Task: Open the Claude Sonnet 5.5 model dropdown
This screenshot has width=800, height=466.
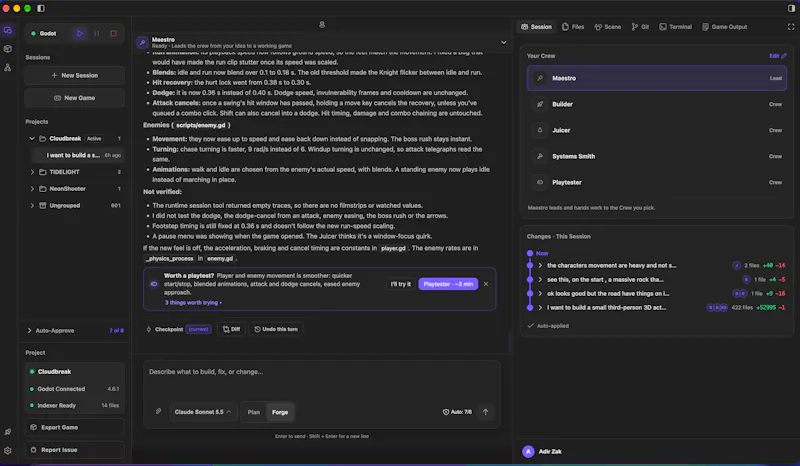Action: pos(203,412)
